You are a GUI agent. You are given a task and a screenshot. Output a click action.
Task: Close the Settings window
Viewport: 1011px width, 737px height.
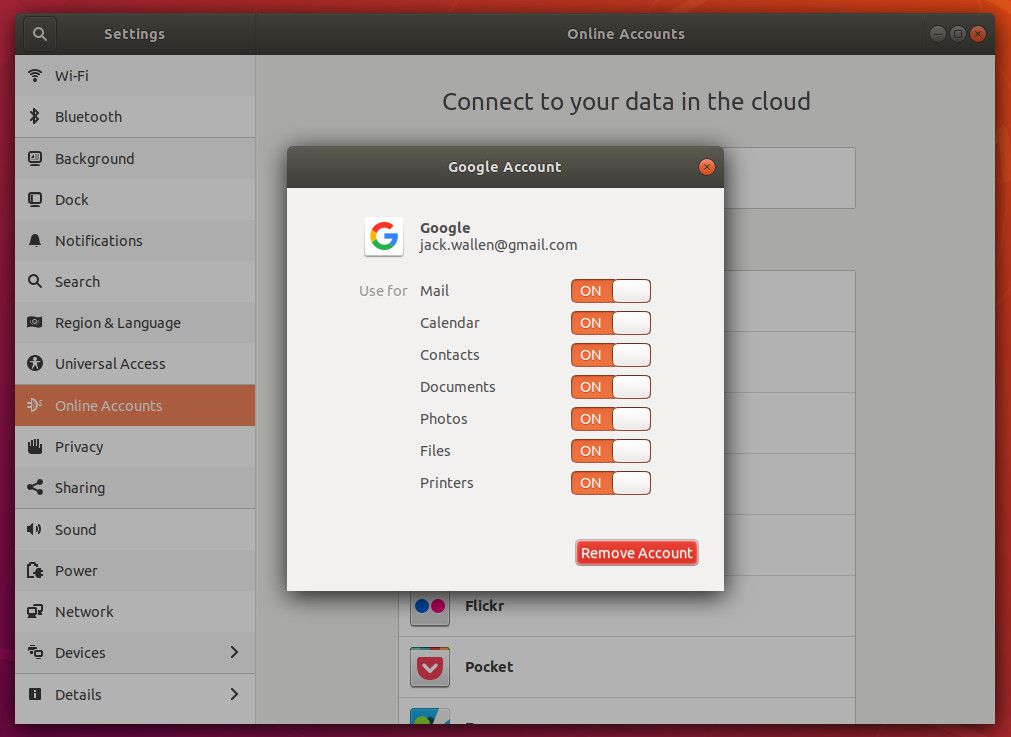978,34
